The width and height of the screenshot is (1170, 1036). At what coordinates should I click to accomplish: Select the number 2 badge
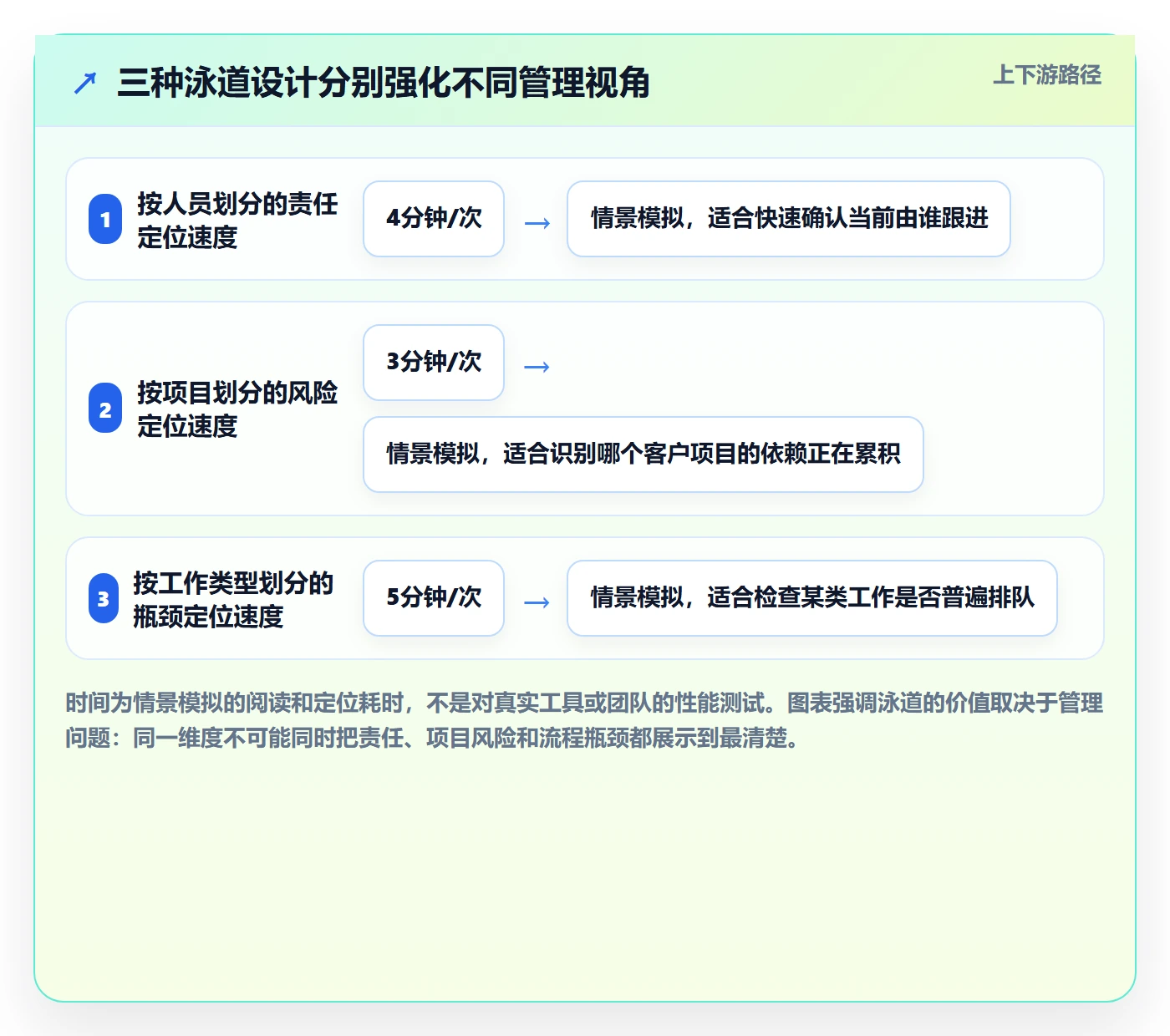tap(105, 409)
